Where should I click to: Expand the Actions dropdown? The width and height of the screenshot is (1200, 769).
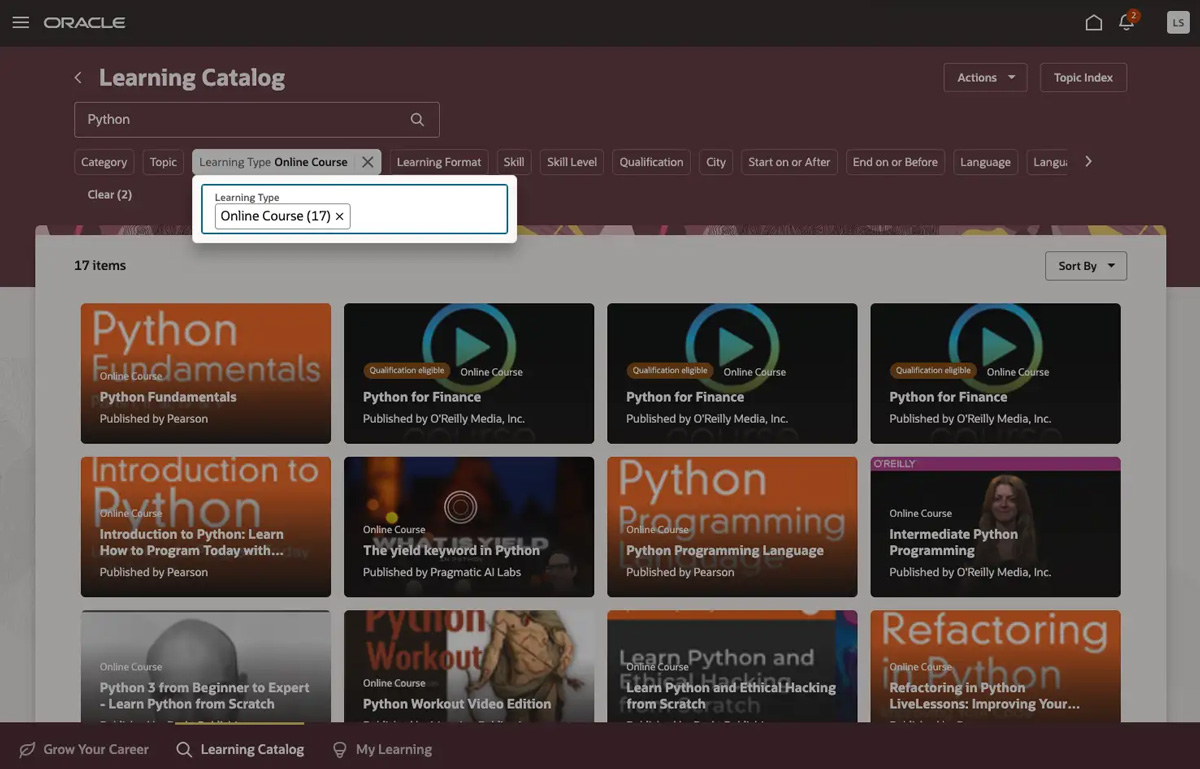(x=985, y=78)
